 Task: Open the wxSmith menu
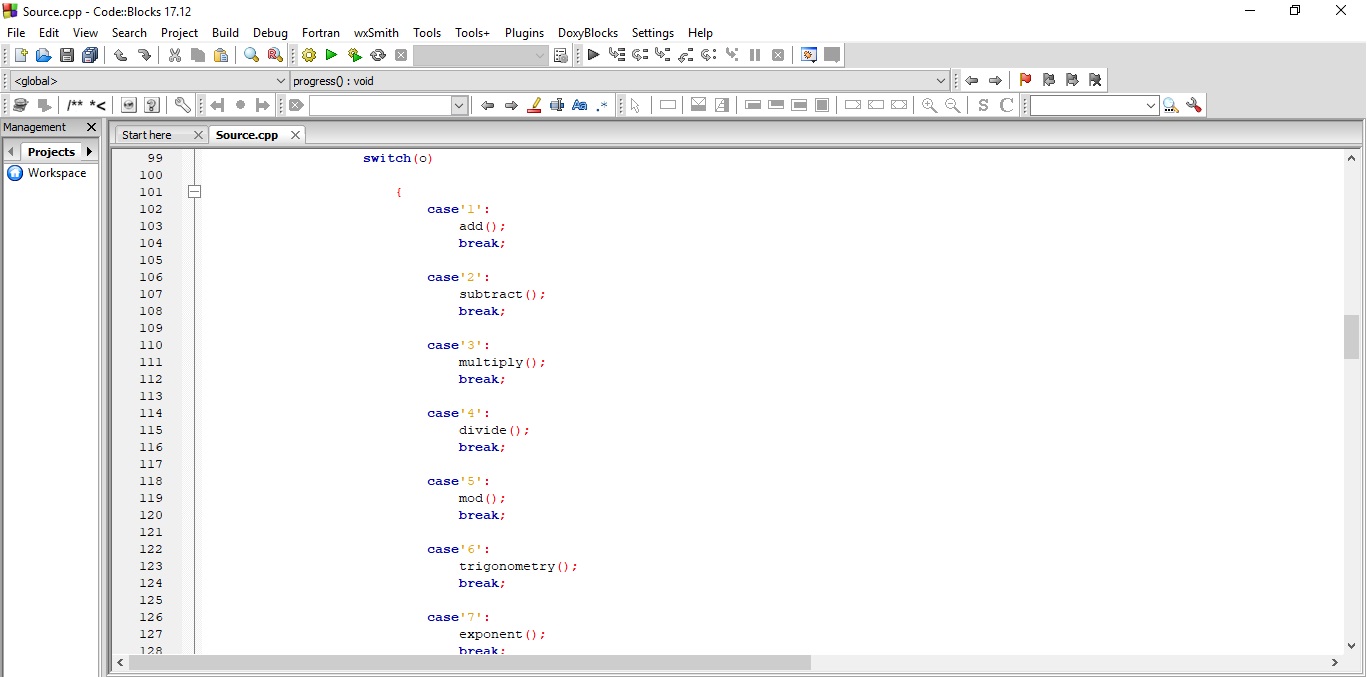[x=376, y=32]
